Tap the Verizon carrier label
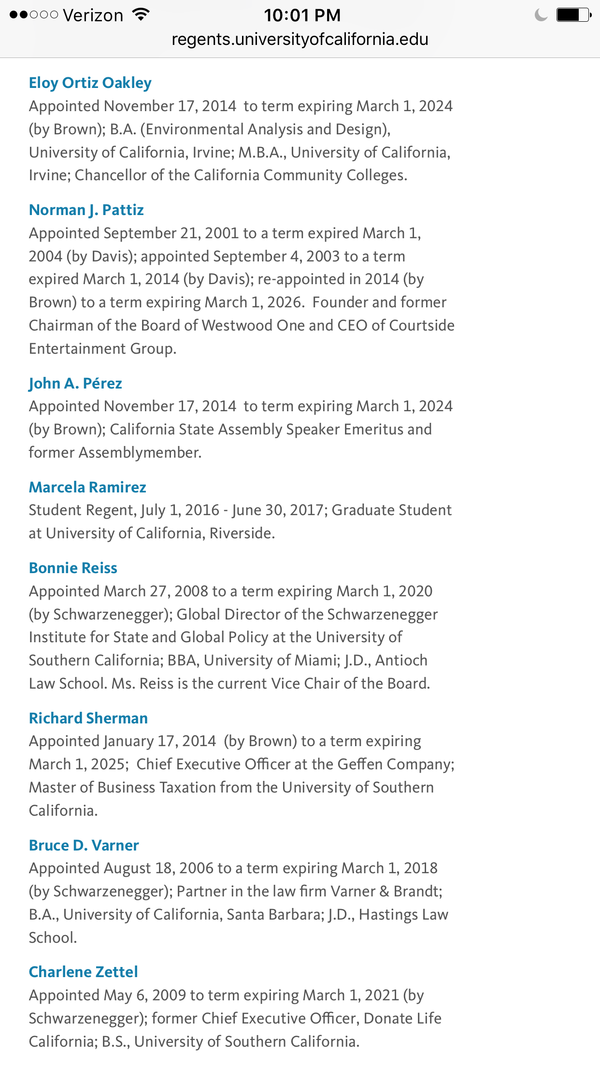The image size is (600, 1067). [x=92, y=15]
